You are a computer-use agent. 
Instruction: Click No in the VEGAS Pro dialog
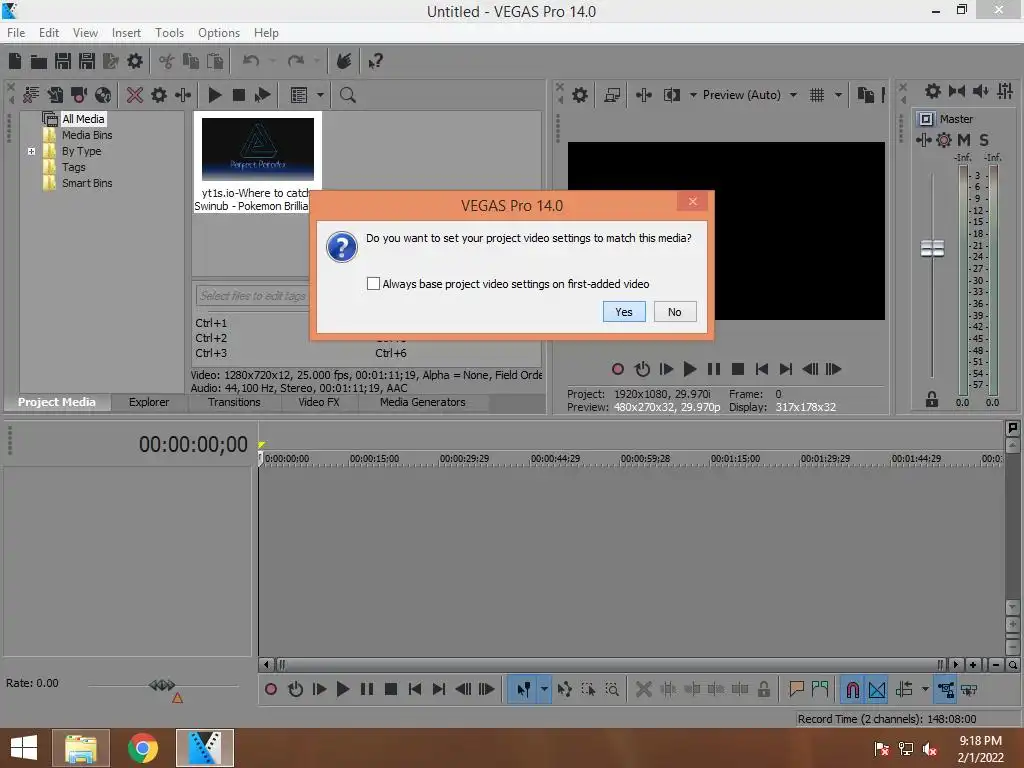pos(675,312)
